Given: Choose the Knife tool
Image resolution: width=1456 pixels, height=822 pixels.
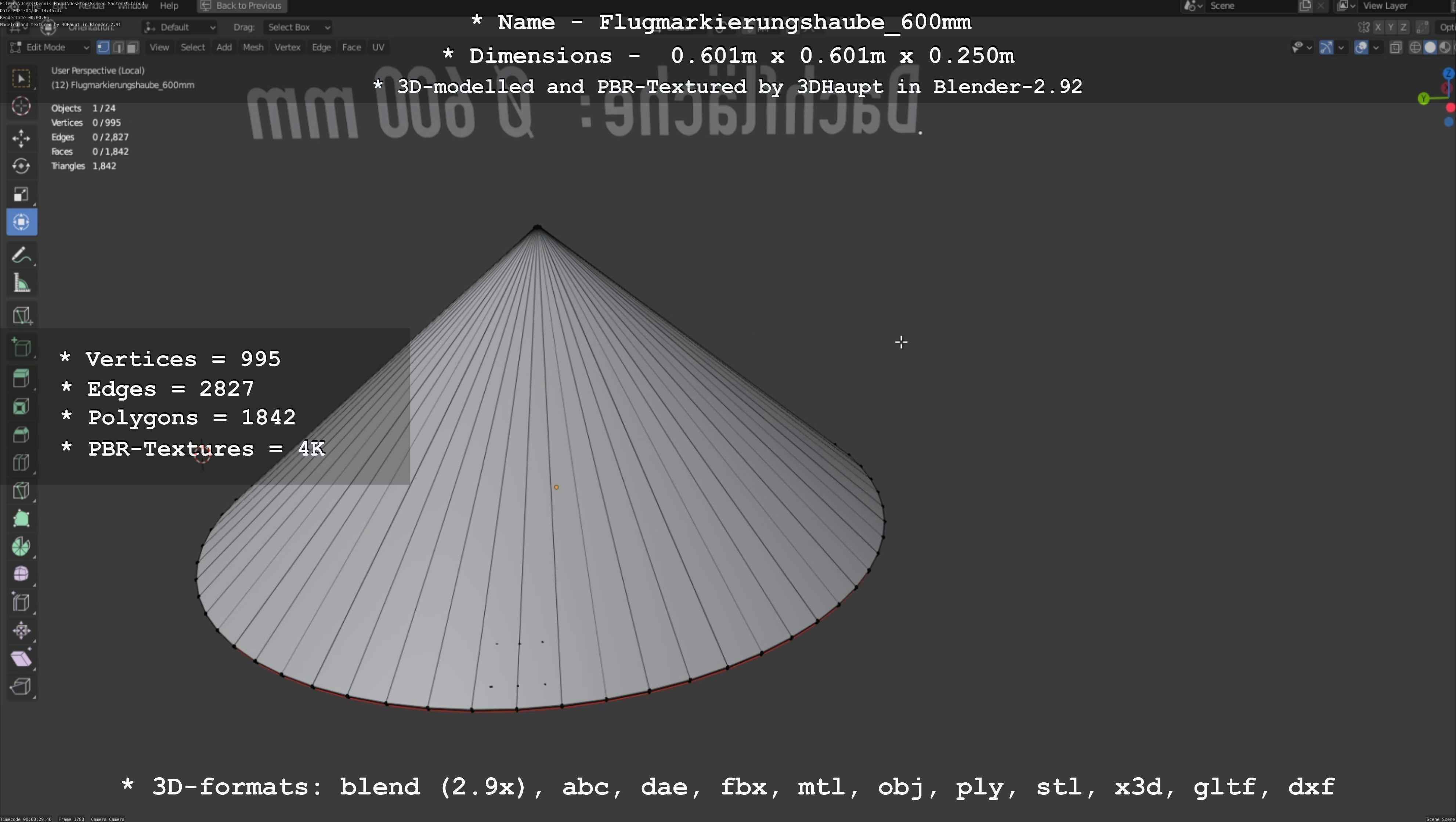Looking at the screenshot, I should (21, 490).
